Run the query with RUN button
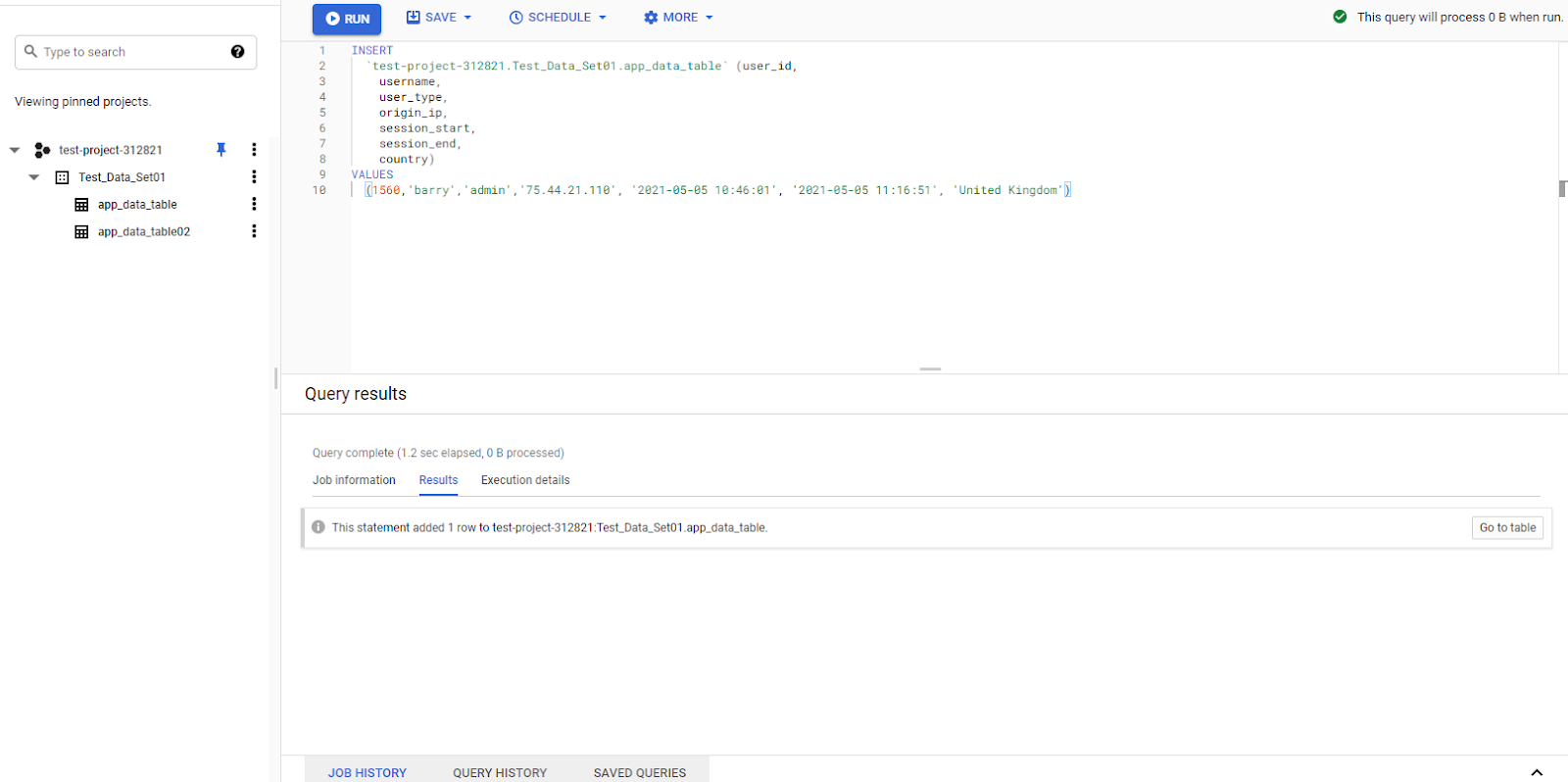1568x782 pixels. click(347, 19)
